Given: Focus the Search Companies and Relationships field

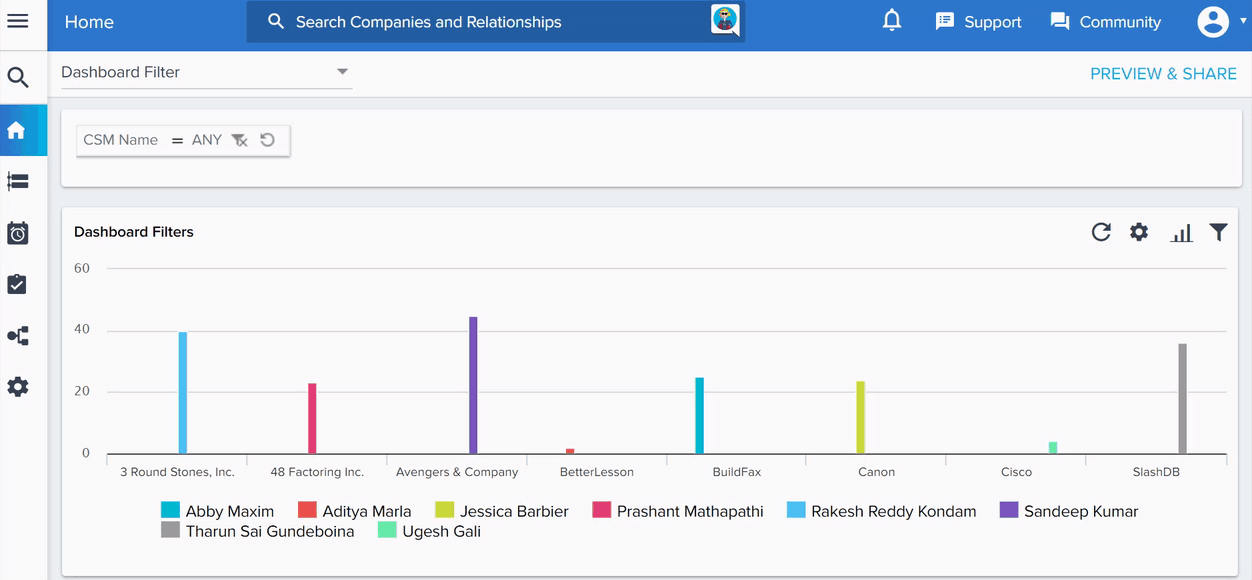Looking at the screenshot, I should 496,22.
